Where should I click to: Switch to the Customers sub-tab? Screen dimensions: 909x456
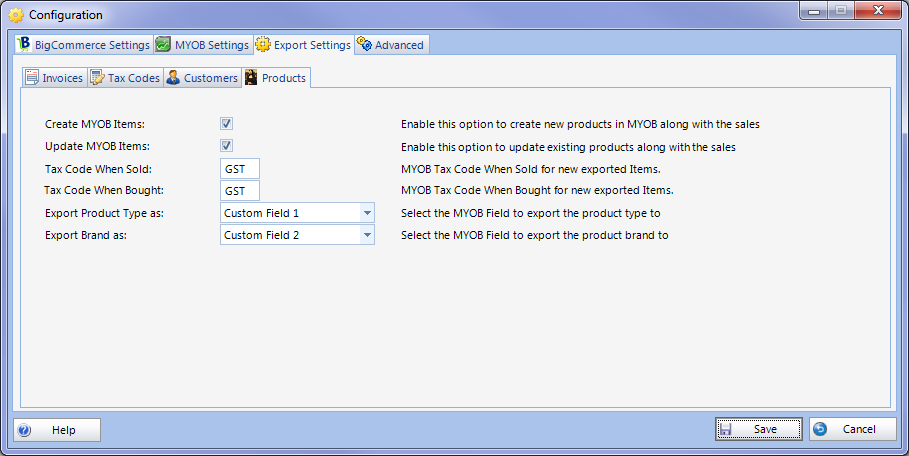click(203, 78)
